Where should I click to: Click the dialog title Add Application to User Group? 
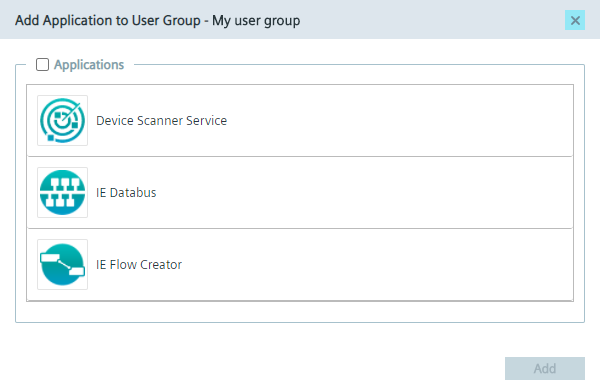point(108,20)
